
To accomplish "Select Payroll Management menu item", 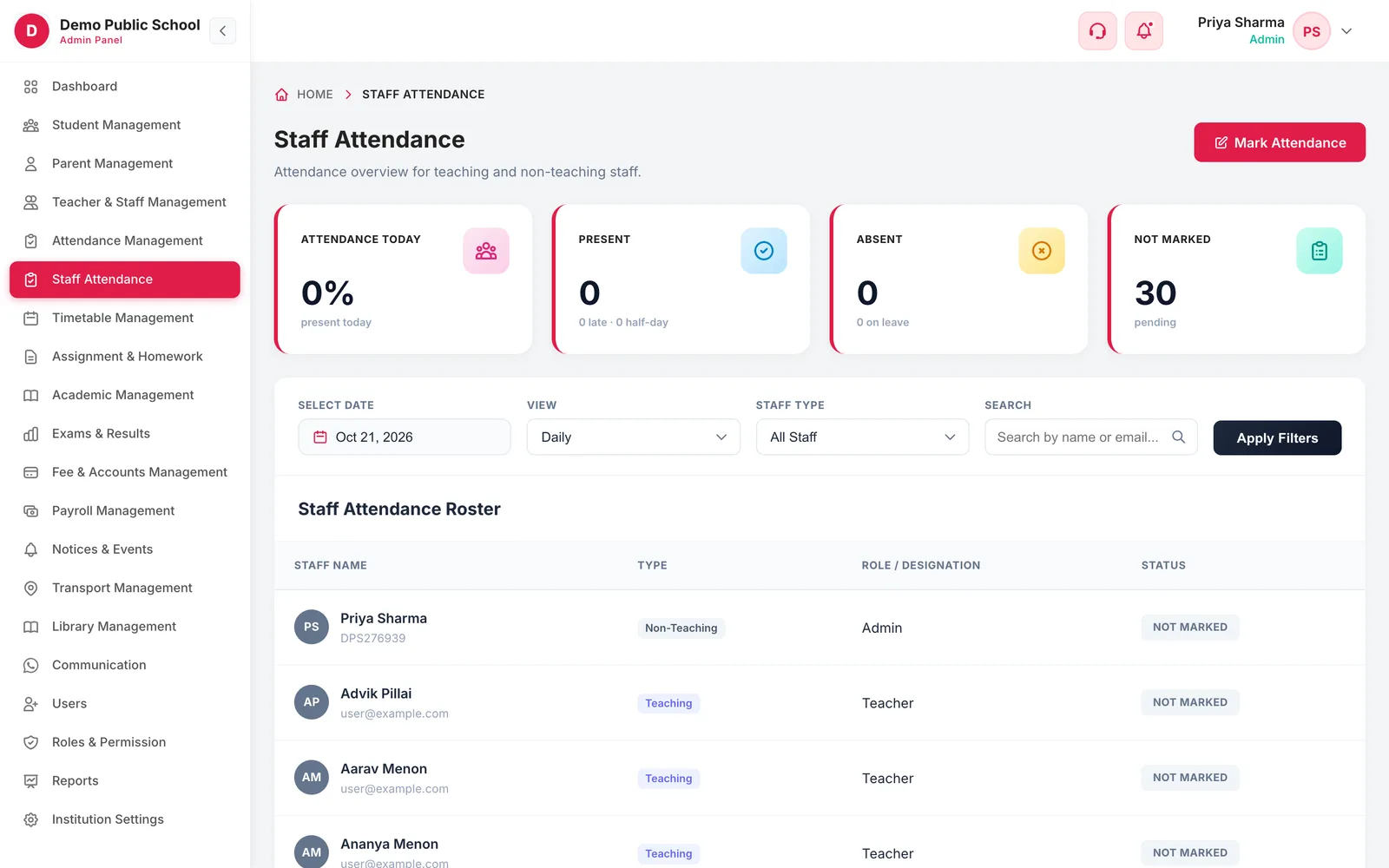I will [125, 510].
